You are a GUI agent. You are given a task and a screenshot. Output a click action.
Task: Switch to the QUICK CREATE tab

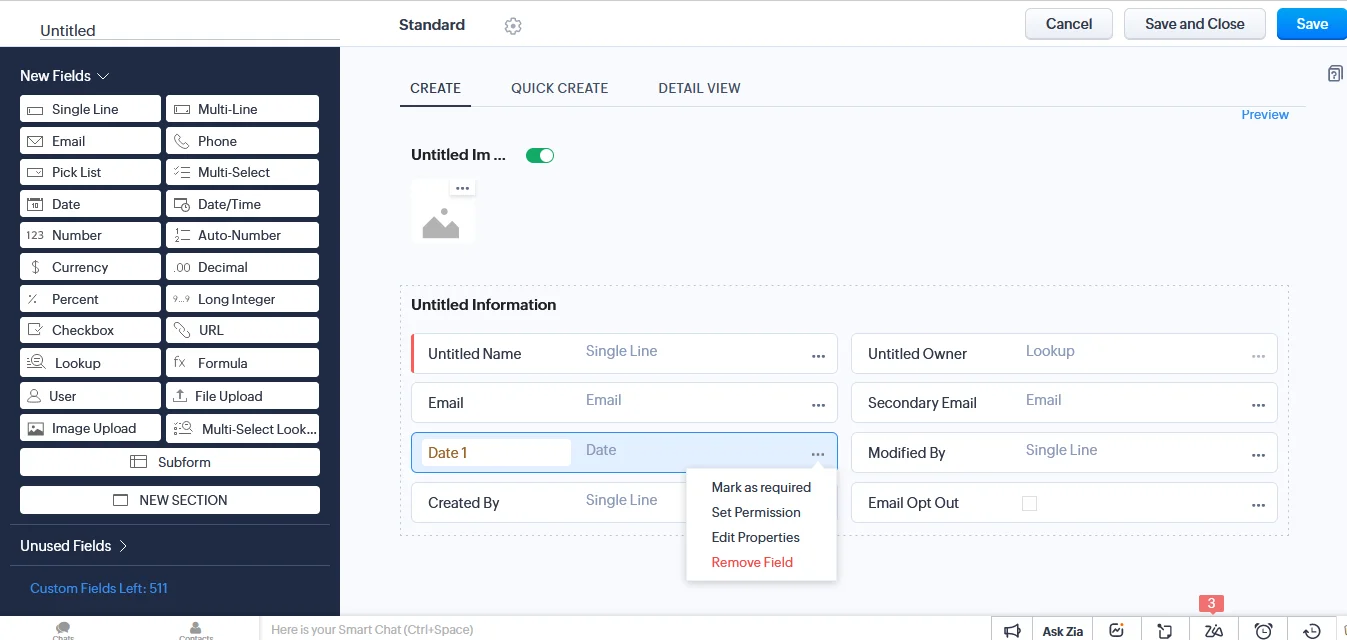(559, 88)
